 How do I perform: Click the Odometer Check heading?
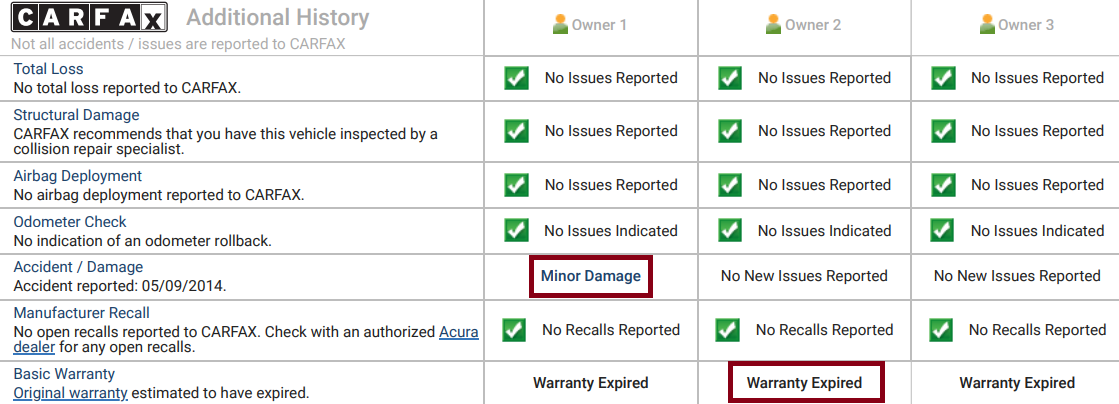coord(70,222)
